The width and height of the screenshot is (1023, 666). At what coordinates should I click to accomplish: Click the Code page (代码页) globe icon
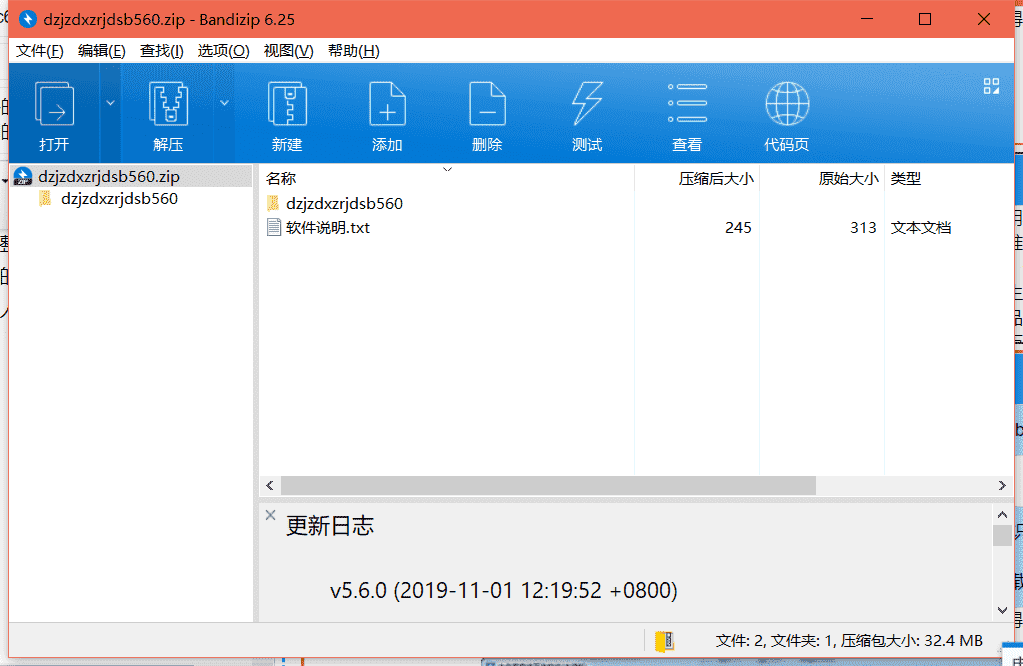787,104
